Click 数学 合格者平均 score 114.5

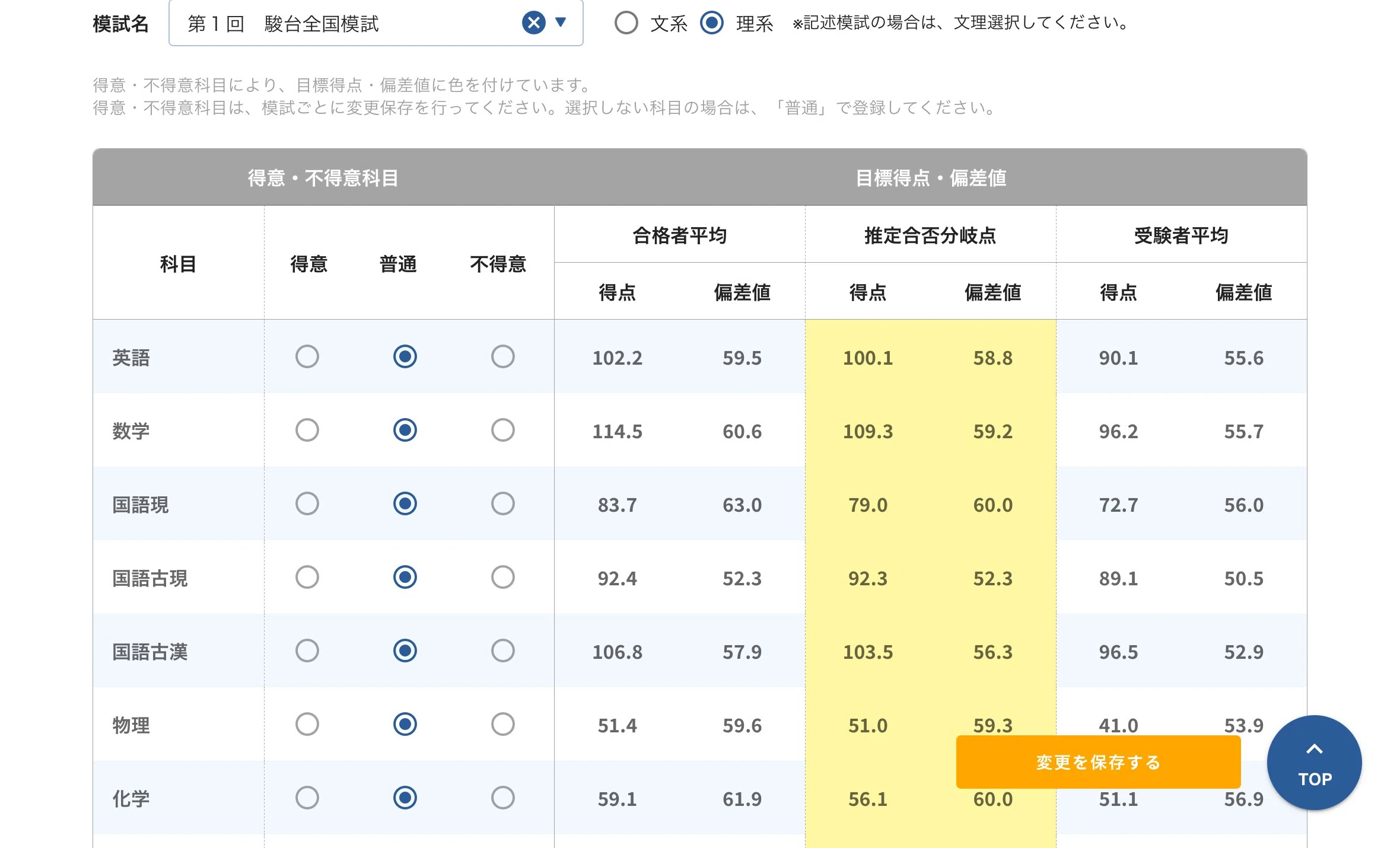[617, 431]
